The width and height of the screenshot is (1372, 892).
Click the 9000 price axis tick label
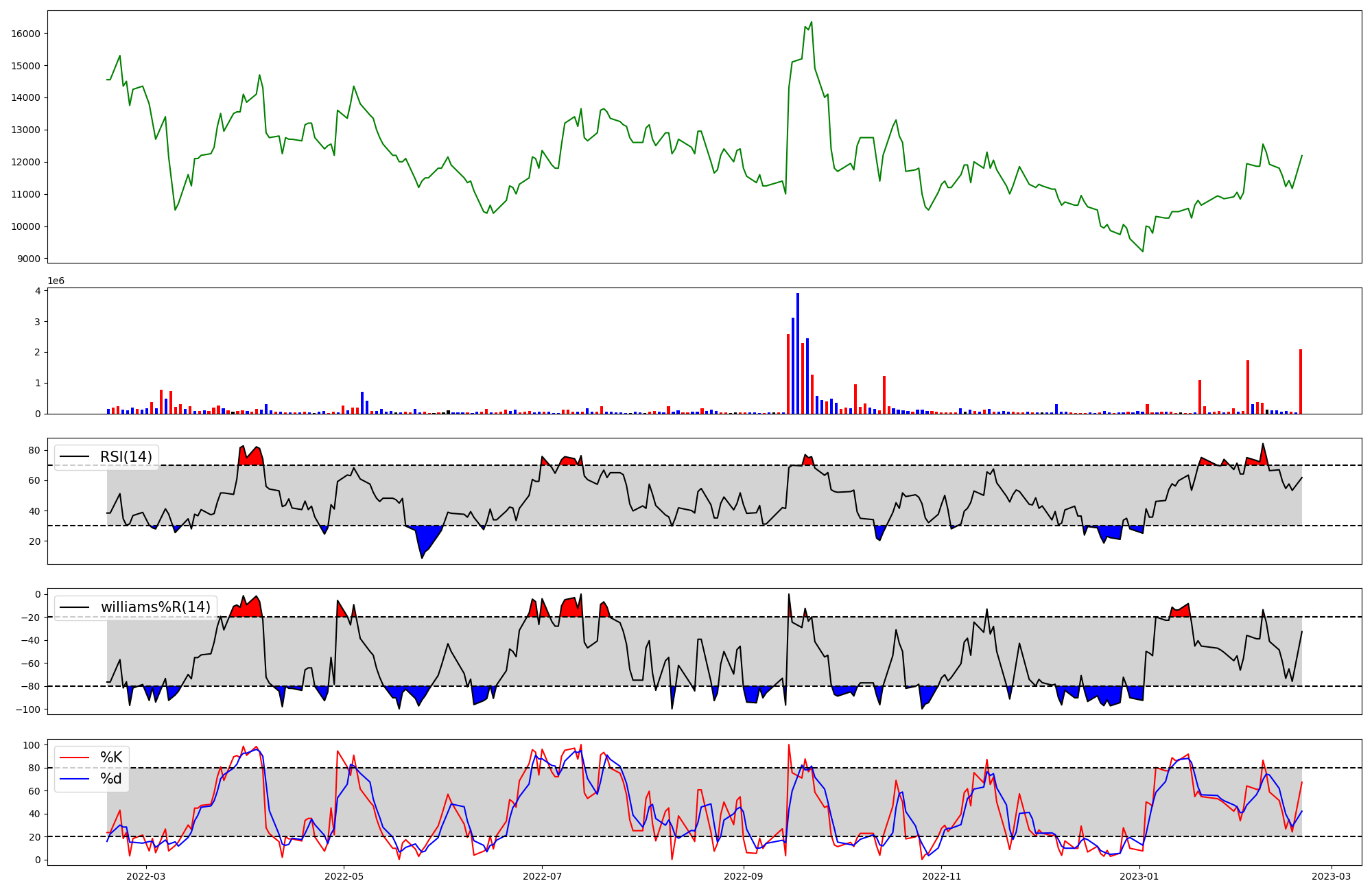[28, 259]
